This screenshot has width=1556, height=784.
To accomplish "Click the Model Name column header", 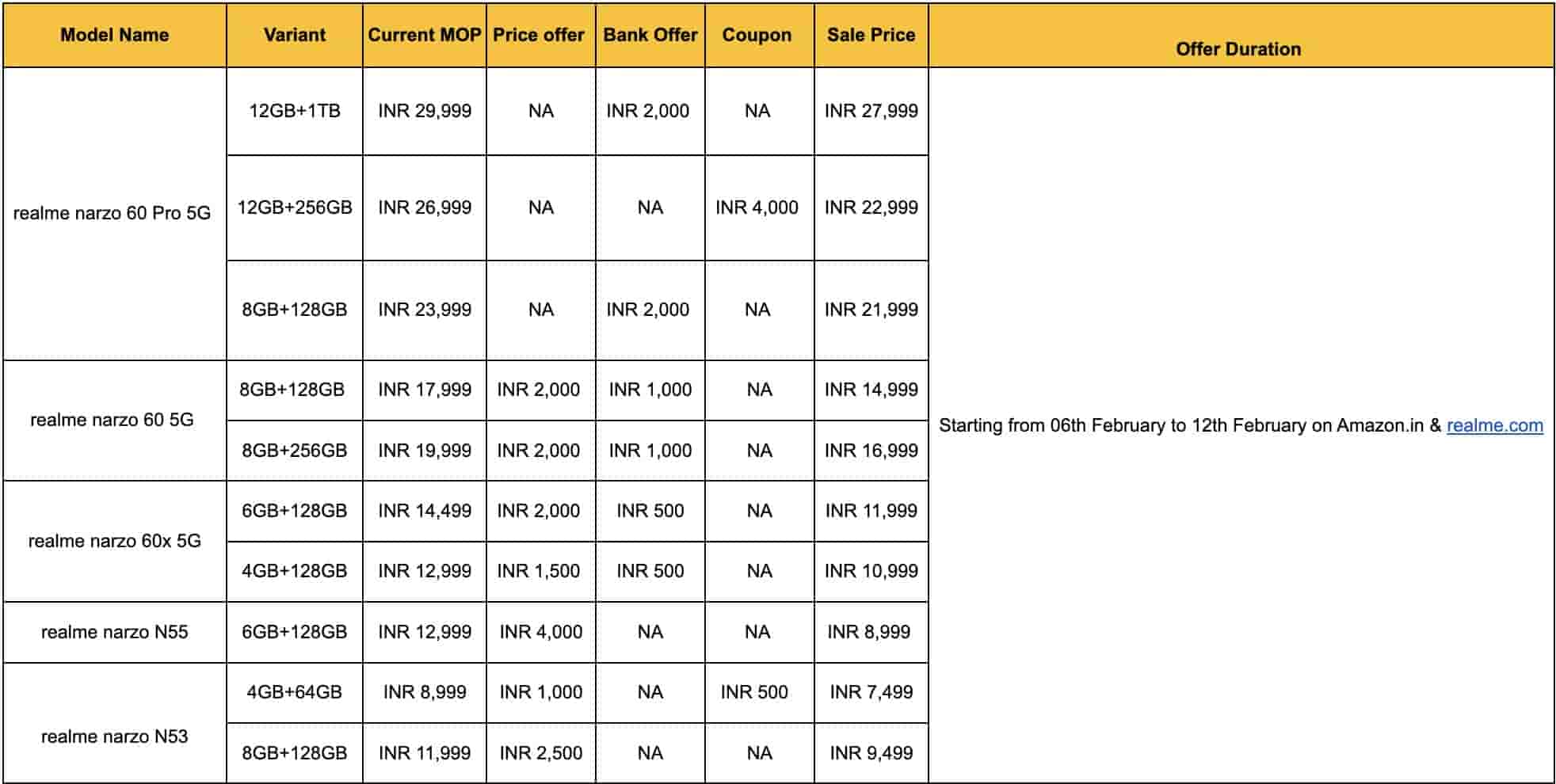I will [x=115, y=35].
